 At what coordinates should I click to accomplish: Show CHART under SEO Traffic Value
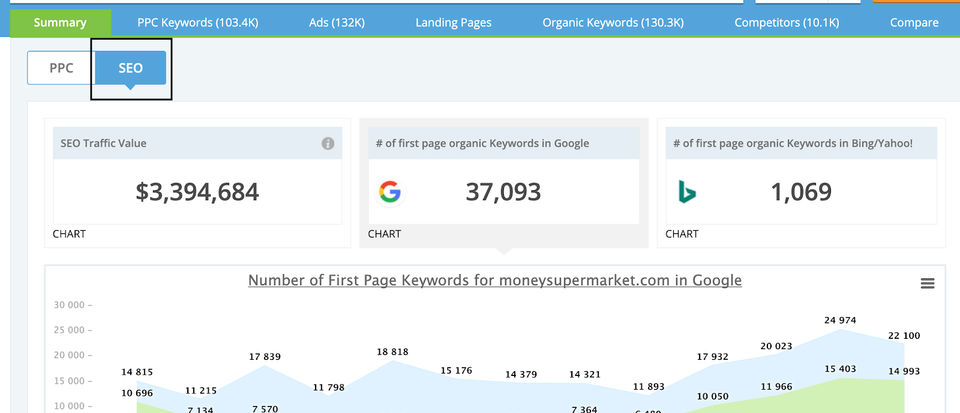(69, 234)
